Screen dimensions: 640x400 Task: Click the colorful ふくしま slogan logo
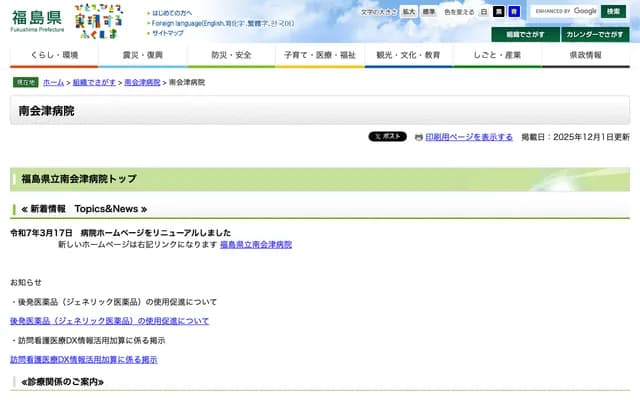99,21
